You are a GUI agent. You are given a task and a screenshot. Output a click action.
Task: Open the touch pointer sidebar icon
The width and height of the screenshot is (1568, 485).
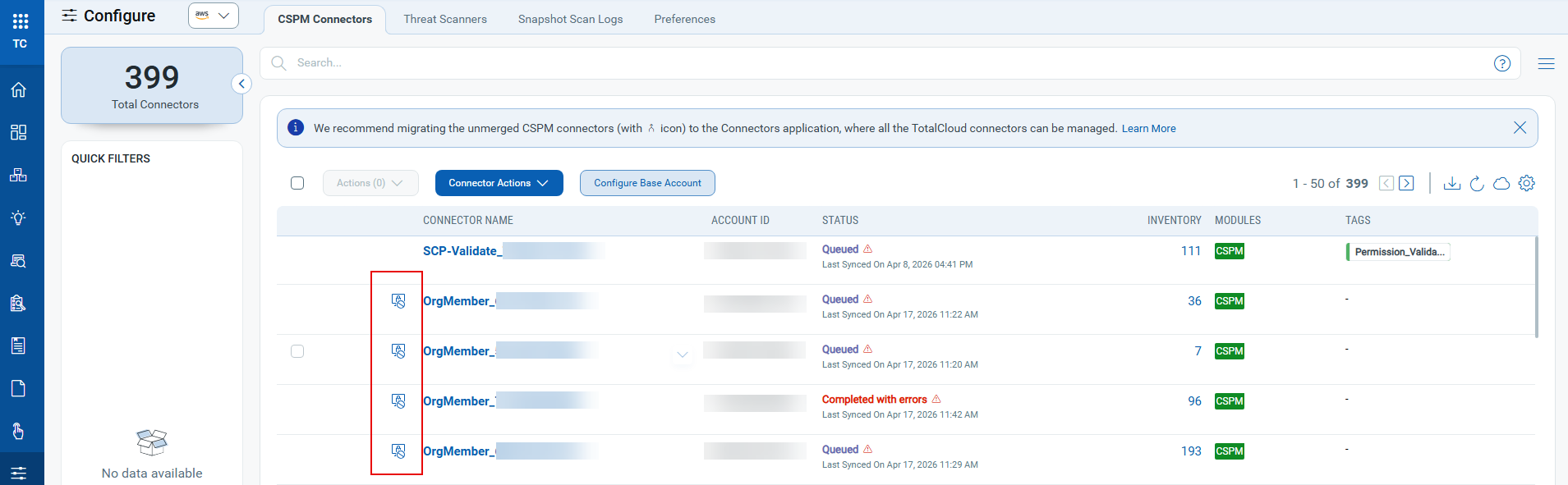coord(18,431)
